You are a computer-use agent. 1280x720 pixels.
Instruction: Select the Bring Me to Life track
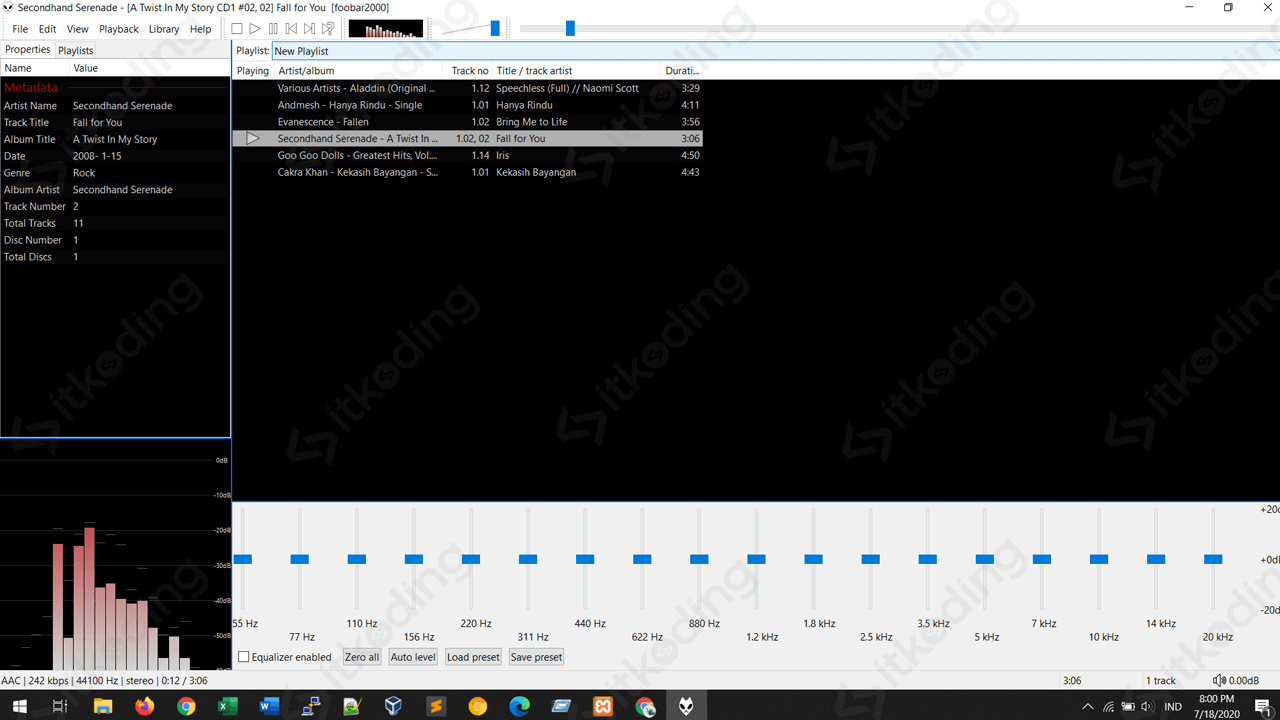point(467,122)
